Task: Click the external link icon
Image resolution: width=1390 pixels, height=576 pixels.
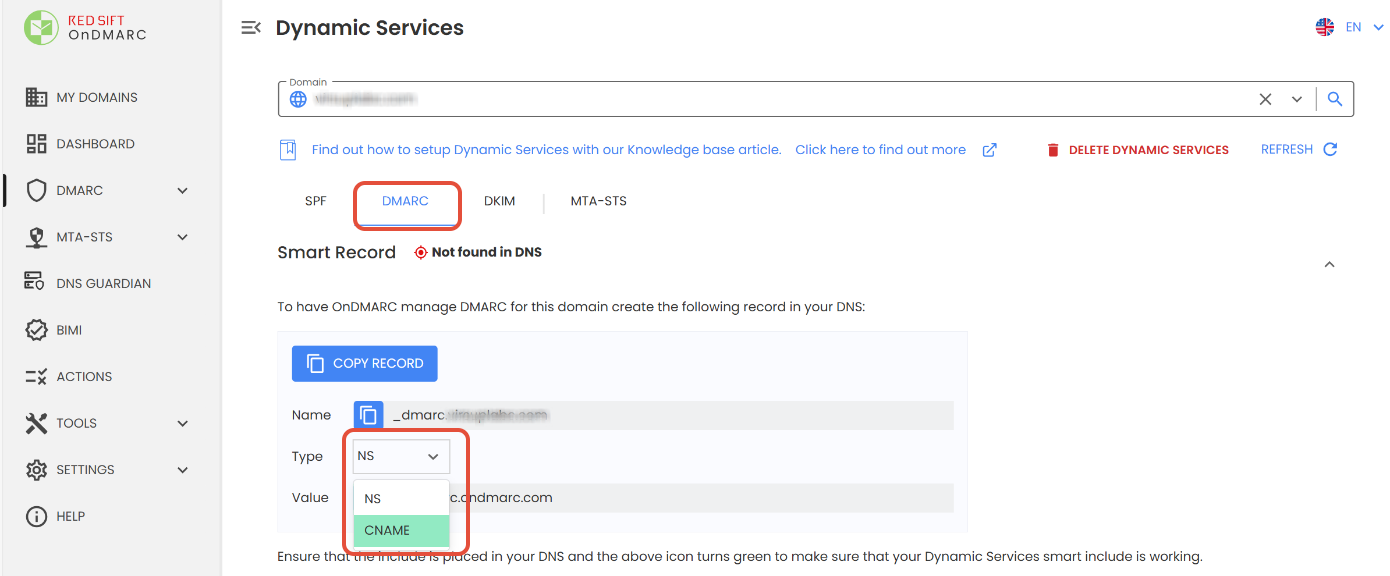Action: (989, 150)
